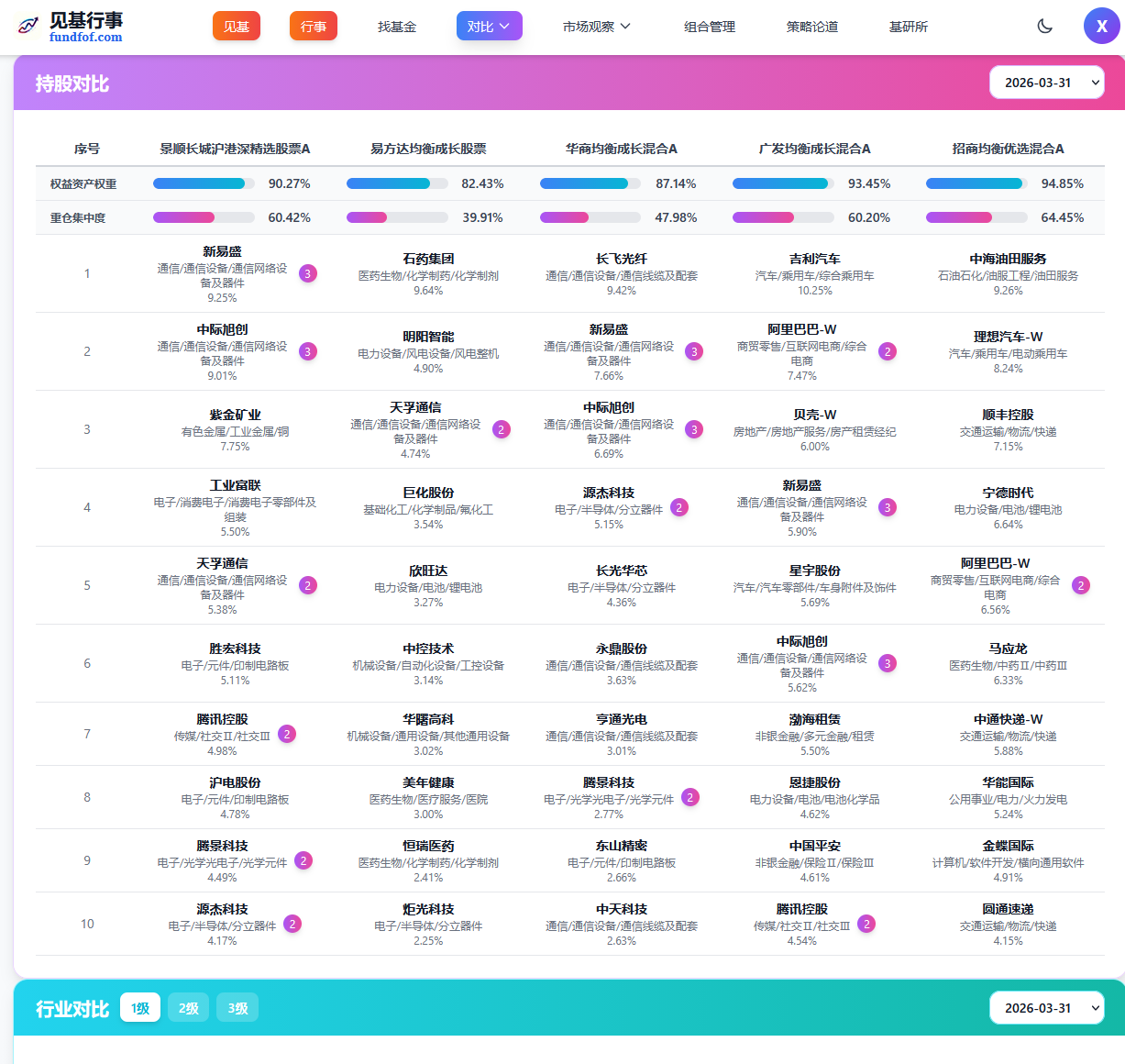Click stock 贝壳-W in row 3

pos(815,415)
